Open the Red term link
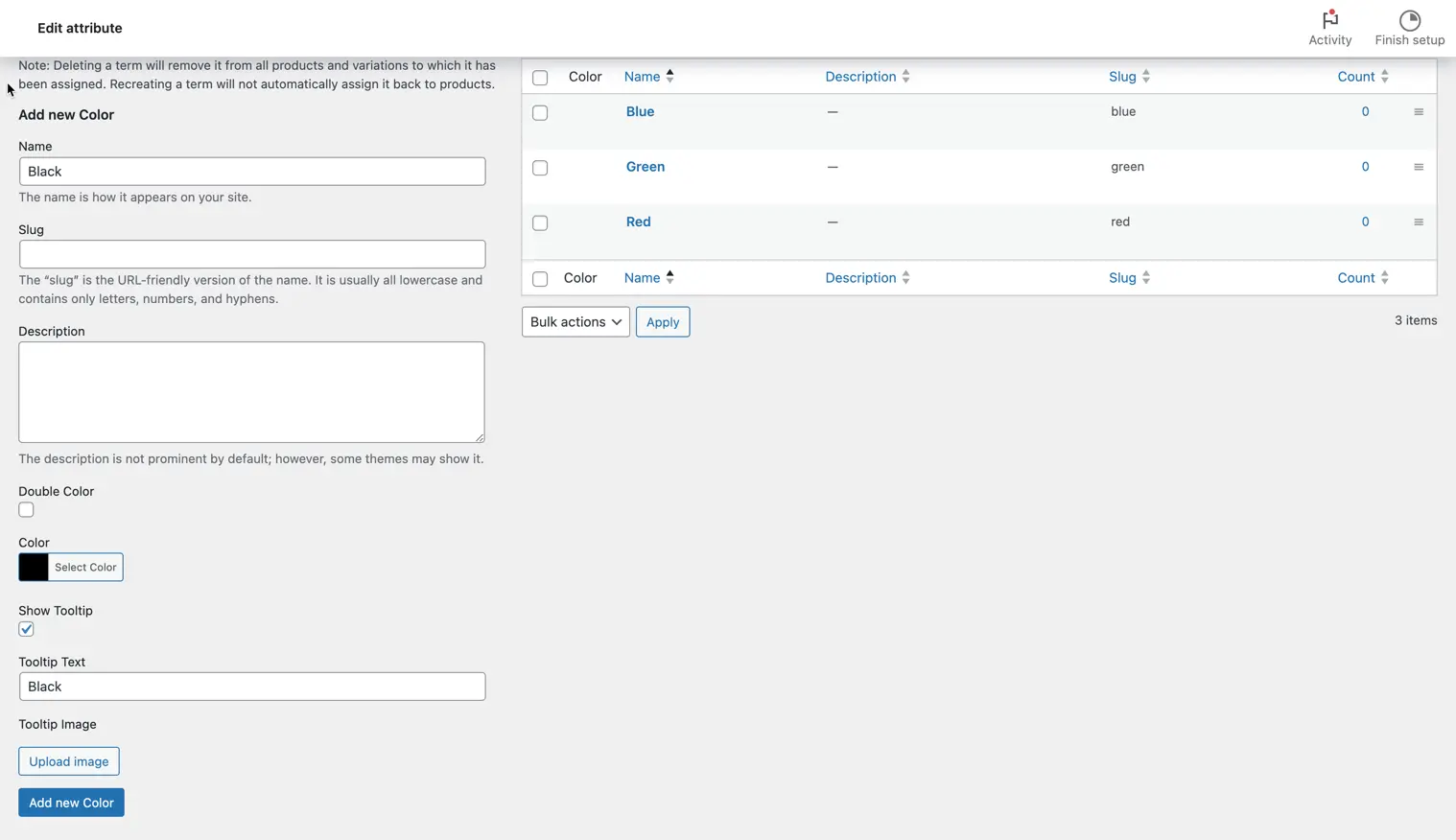Viewport: 1456px width, 840px height. pos(638,222)
